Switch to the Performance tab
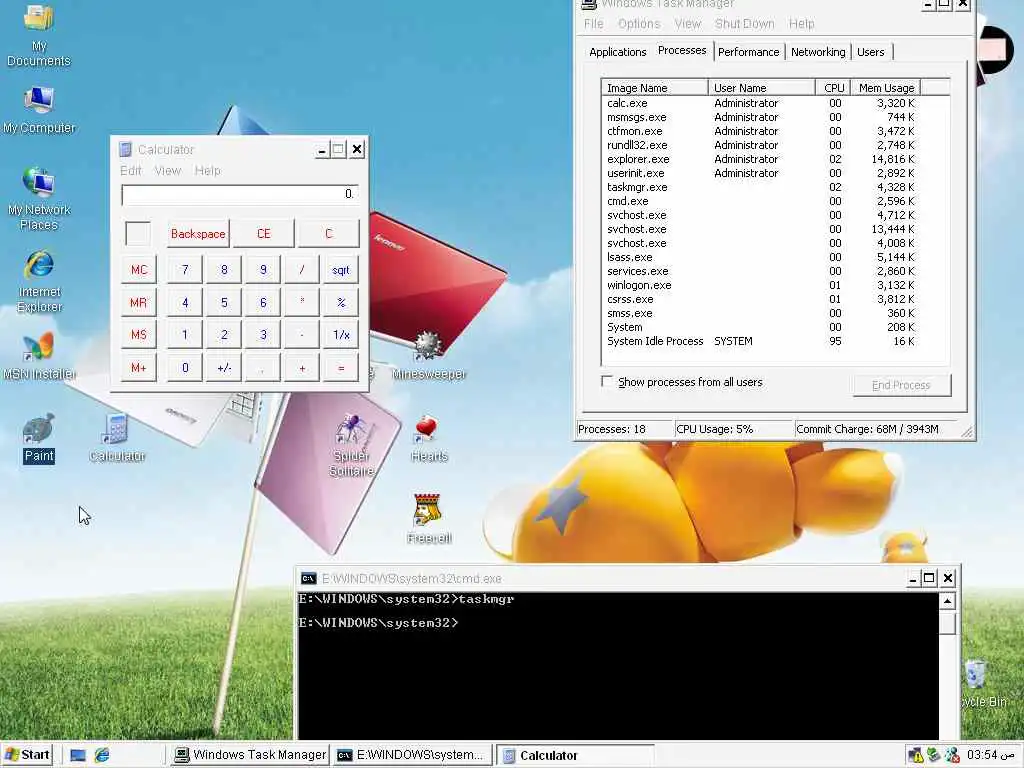 748,52
